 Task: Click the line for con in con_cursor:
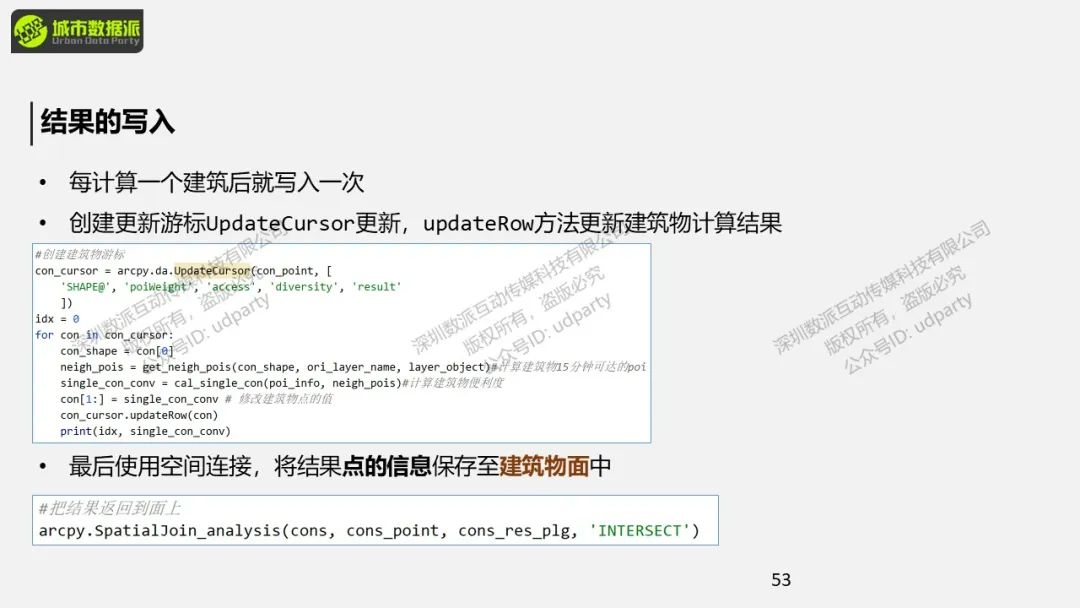click(104, 335)
